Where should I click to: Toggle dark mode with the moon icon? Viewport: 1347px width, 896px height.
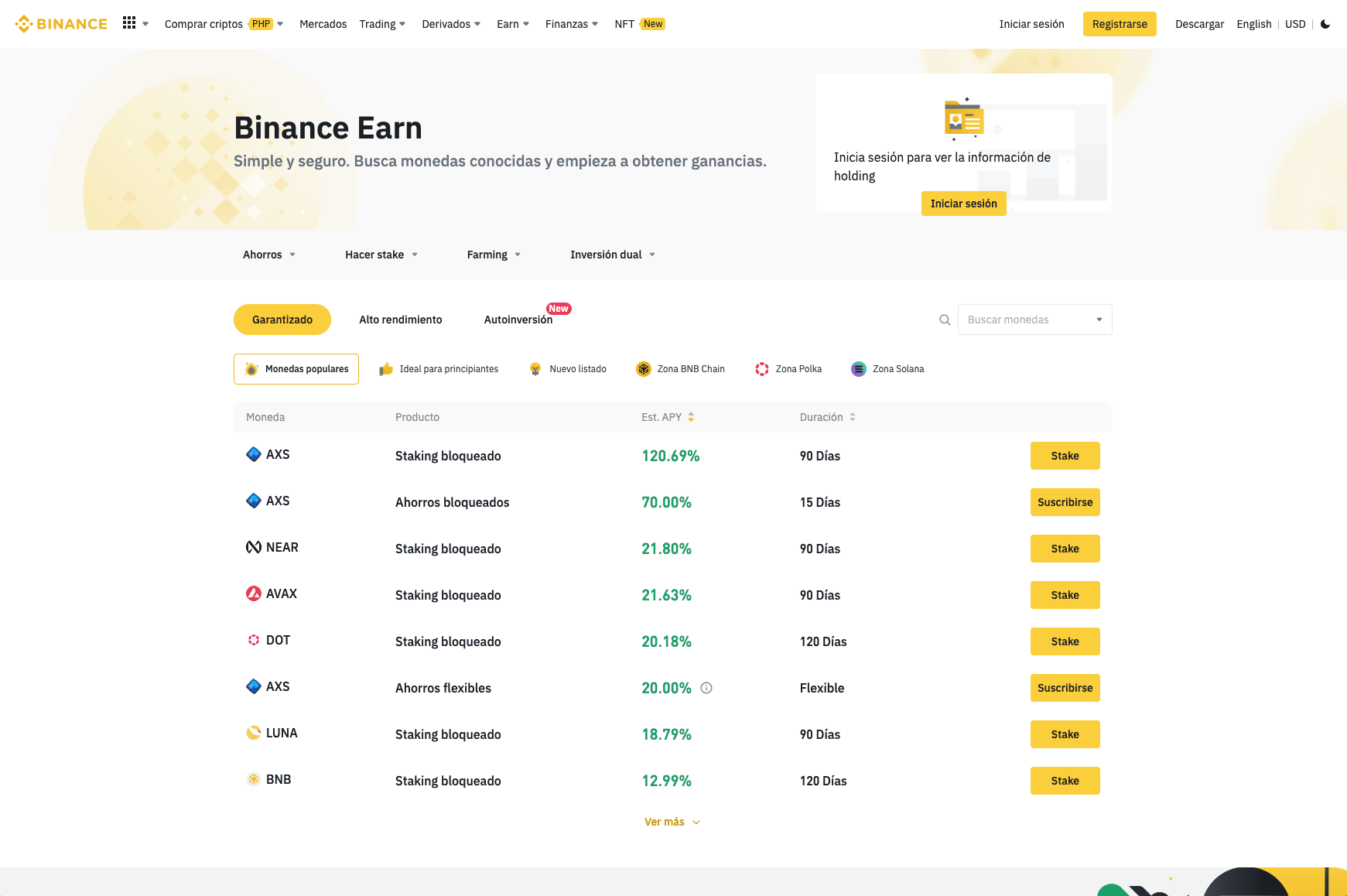[1325, 24]
